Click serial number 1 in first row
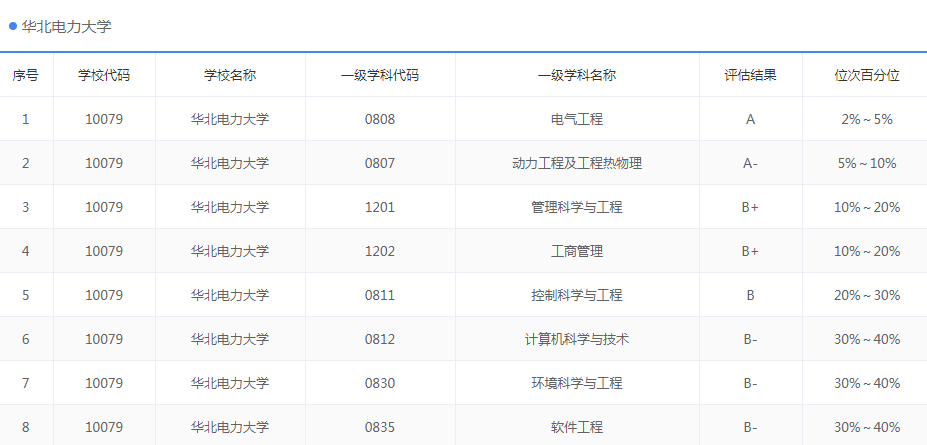 click(25, 119)
